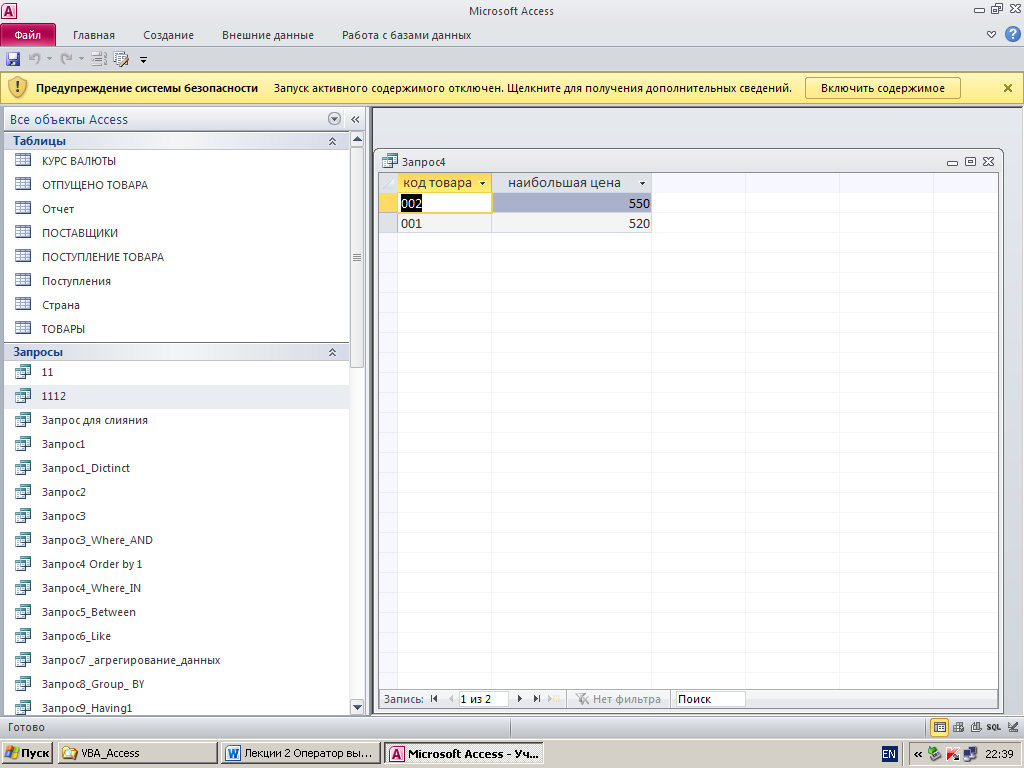Open the Redo history dropdown arrow
Screen dimensions: 1024x768
(81, 59)
